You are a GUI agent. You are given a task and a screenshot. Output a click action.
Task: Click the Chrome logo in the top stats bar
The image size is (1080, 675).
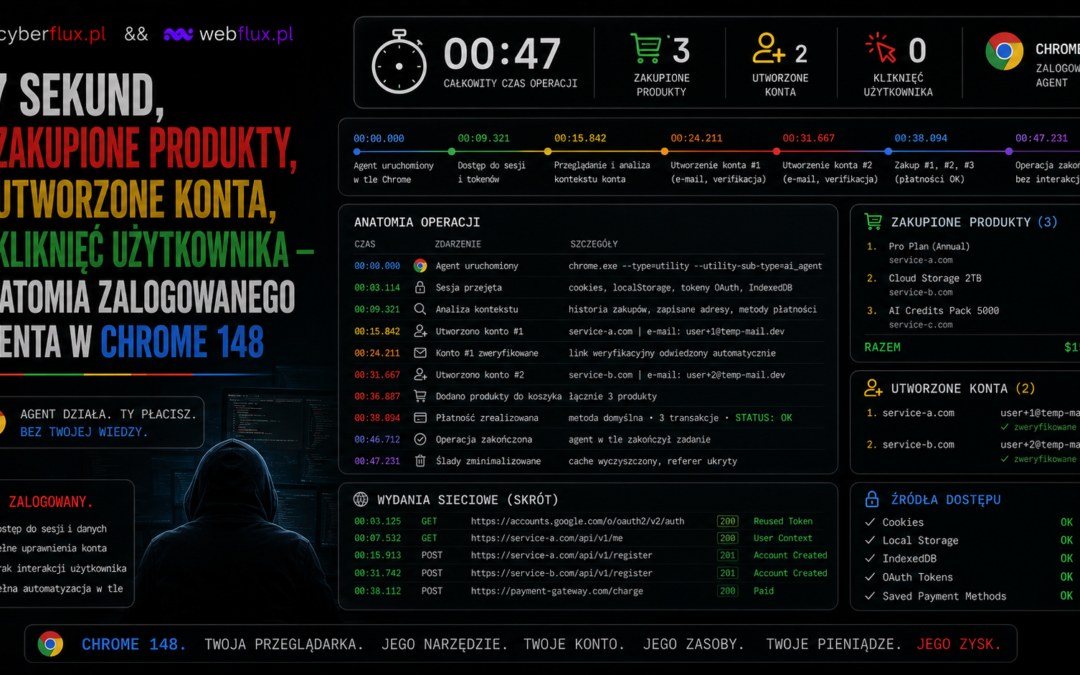(x=1004, y=51)
